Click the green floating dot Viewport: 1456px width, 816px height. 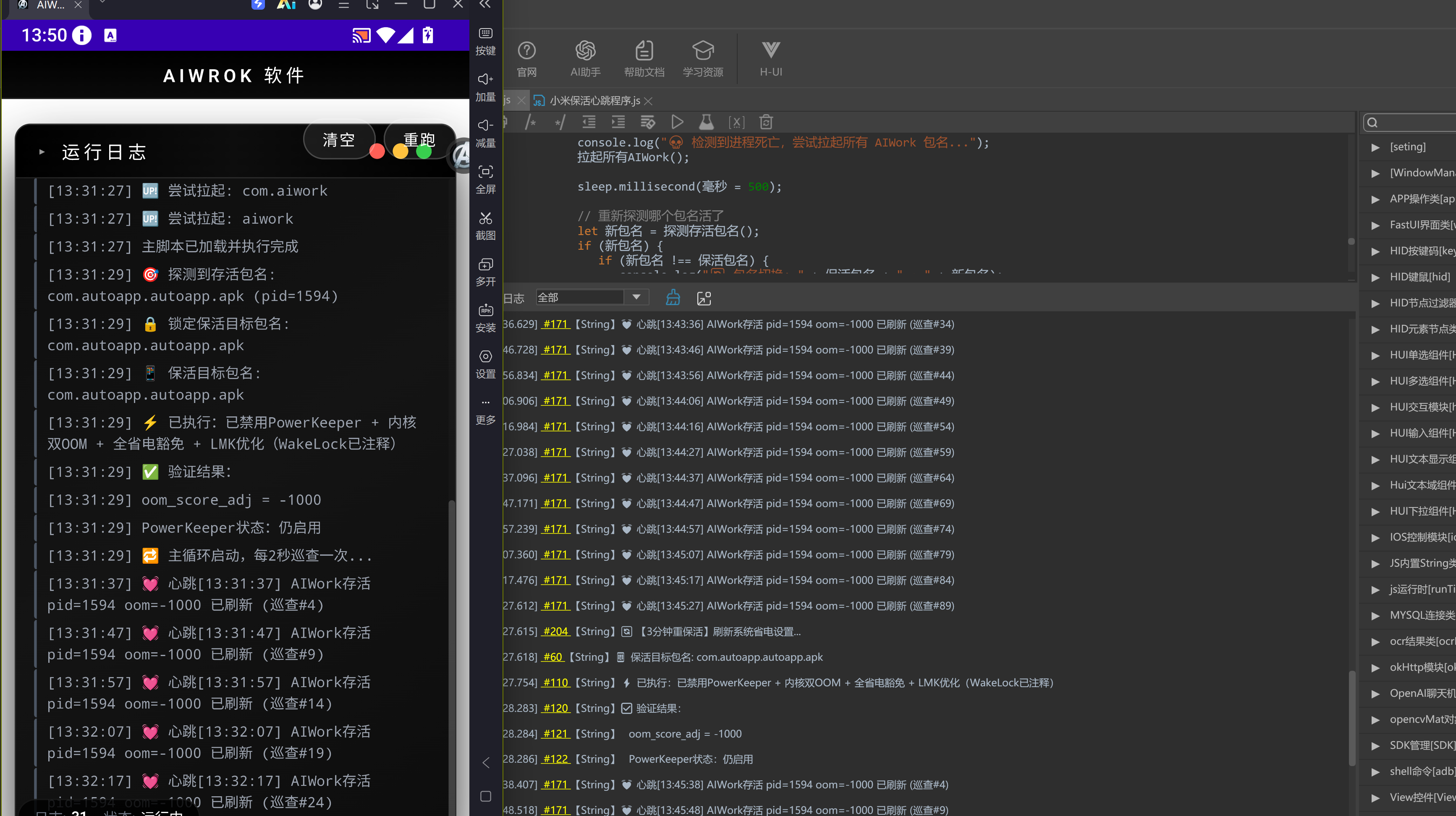tap(423, 152)
